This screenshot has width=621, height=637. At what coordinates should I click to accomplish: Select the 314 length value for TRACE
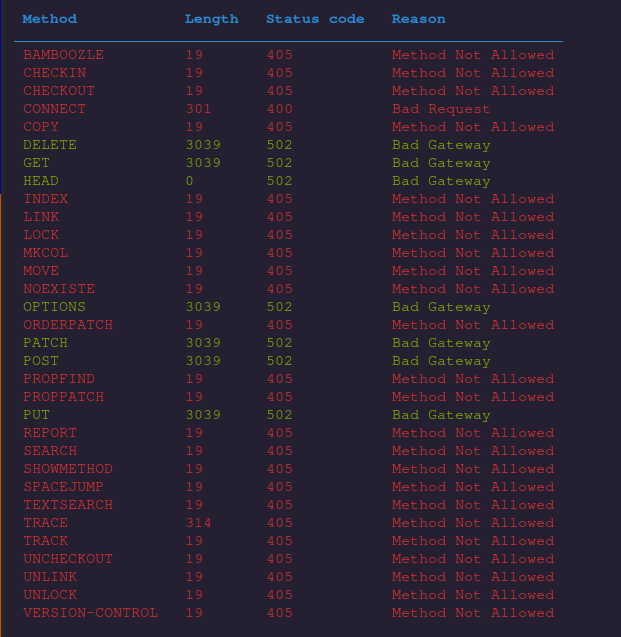pyautogui.click(x=198, y=523)
